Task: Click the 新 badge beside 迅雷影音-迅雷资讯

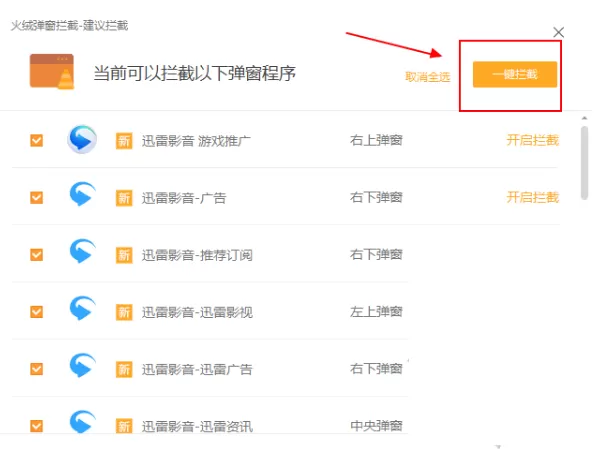Action: [x=124, y=426]
